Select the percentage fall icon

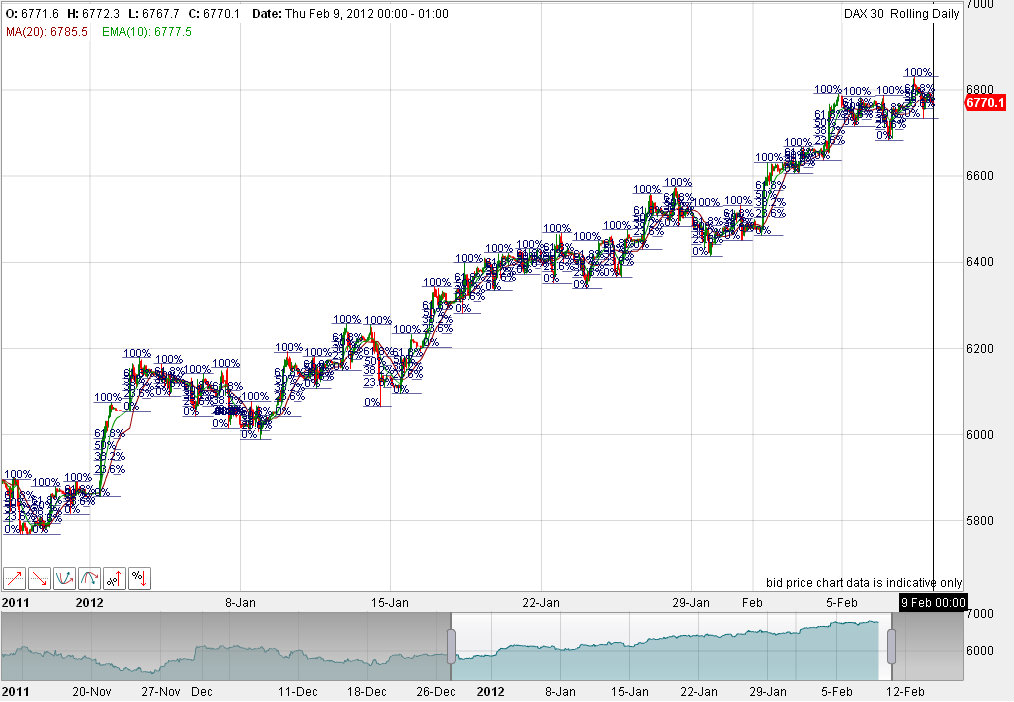(x=139, y=578)
